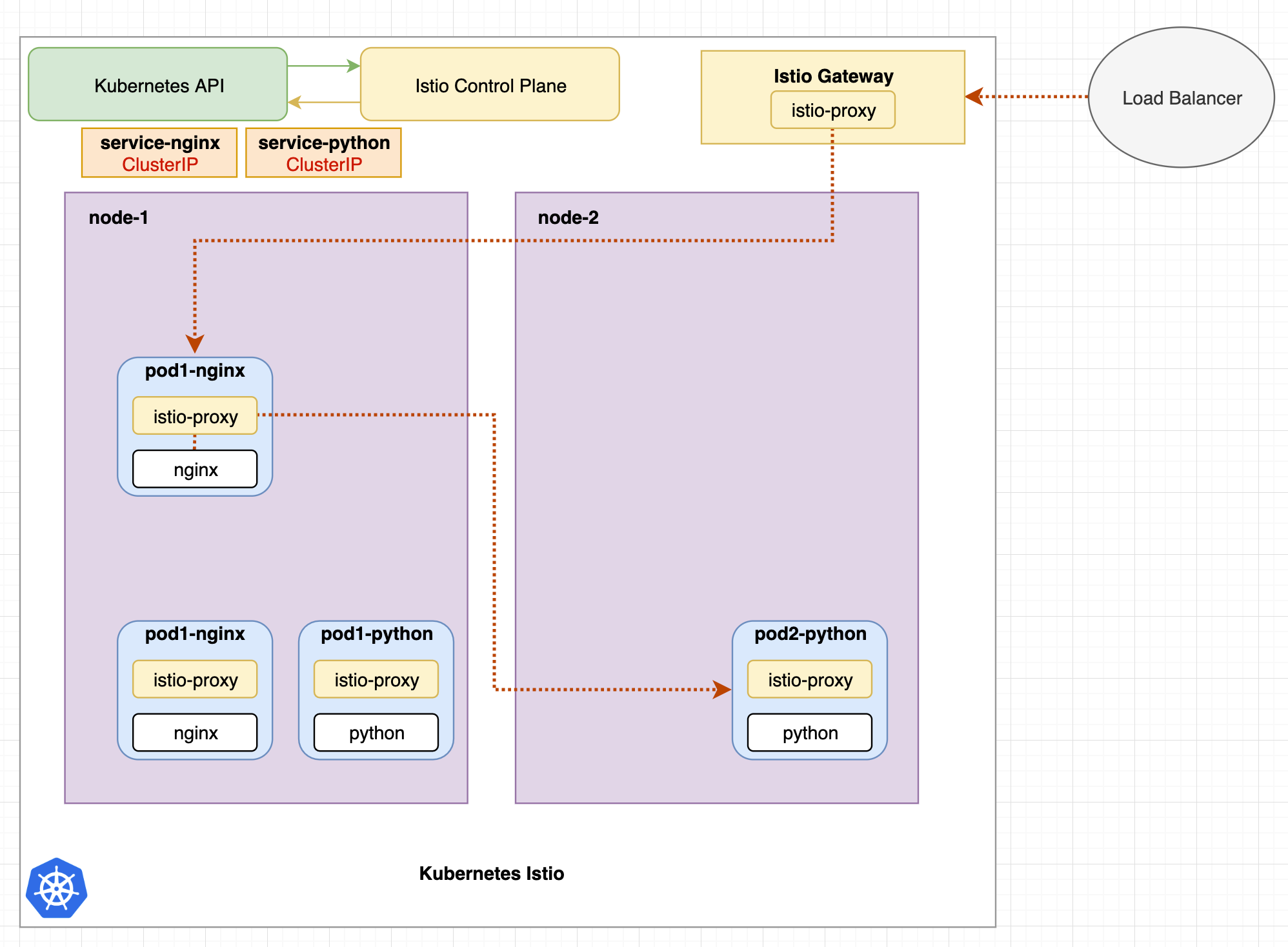Viewport: 1288px width, 947px height.
Task: Select the istio-proxy in top pod1-nginx
Action: coord(194,415)
